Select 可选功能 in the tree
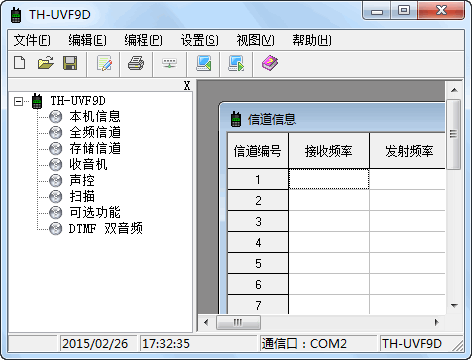 [95, 213]
